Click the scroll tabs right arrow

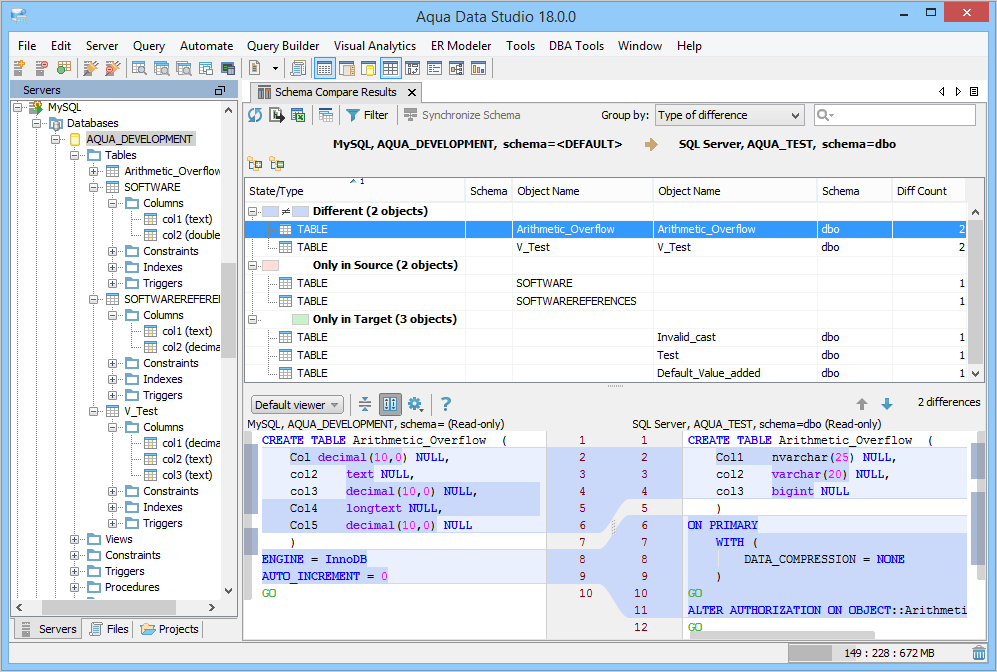[x=958, y=92]
